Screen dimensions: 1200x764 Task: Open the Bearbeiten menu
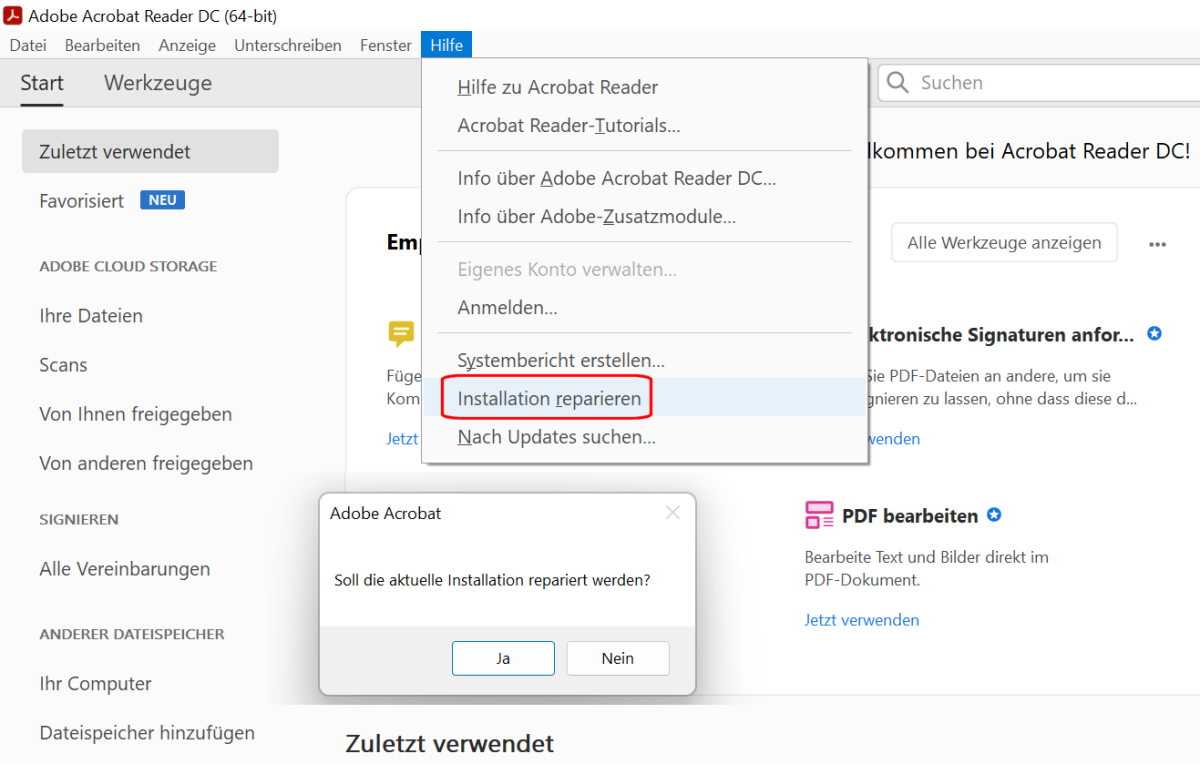(102, 45)
